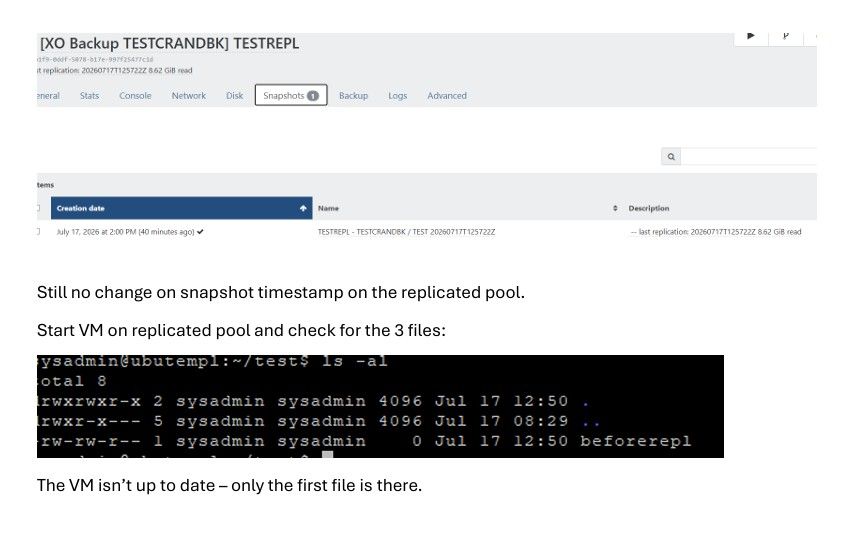Click the snapshot count badge on Snapshots tab
The width and height of the screenshot is (858, 543).
click(x=312, y=96)
